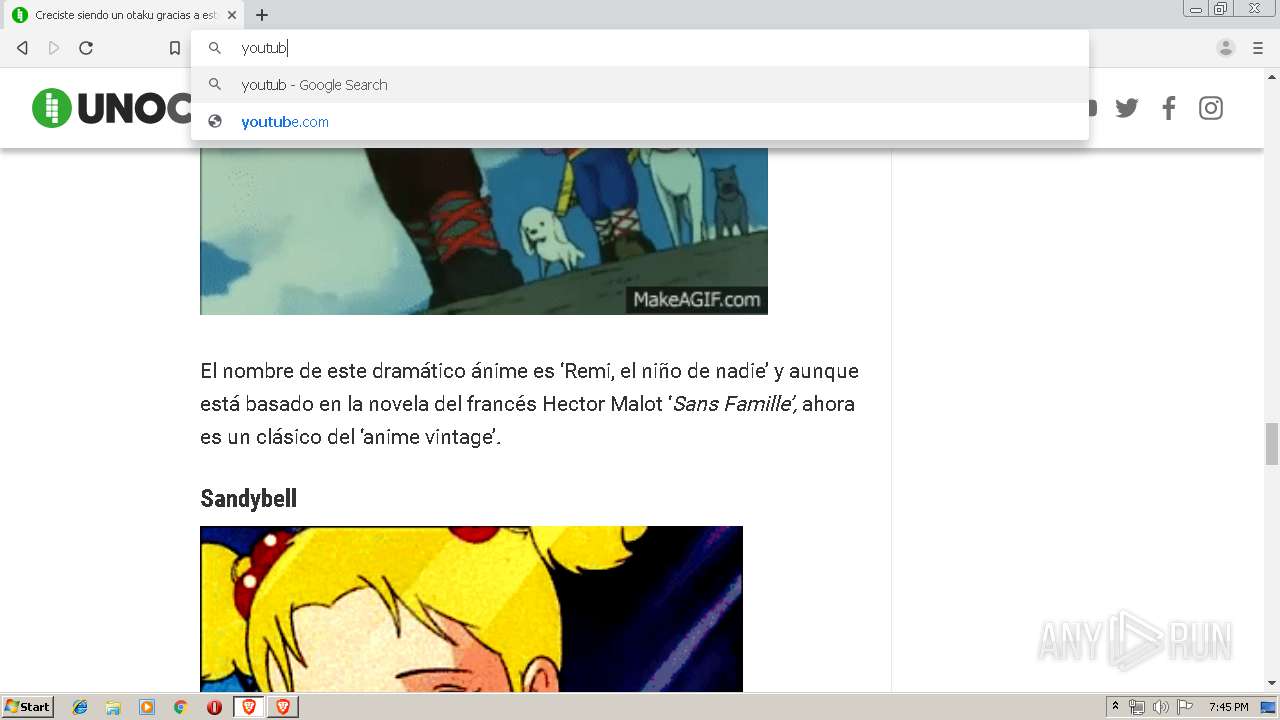Launch Opera from taskbar
The image size is (1280, 720).
[214, 707]
